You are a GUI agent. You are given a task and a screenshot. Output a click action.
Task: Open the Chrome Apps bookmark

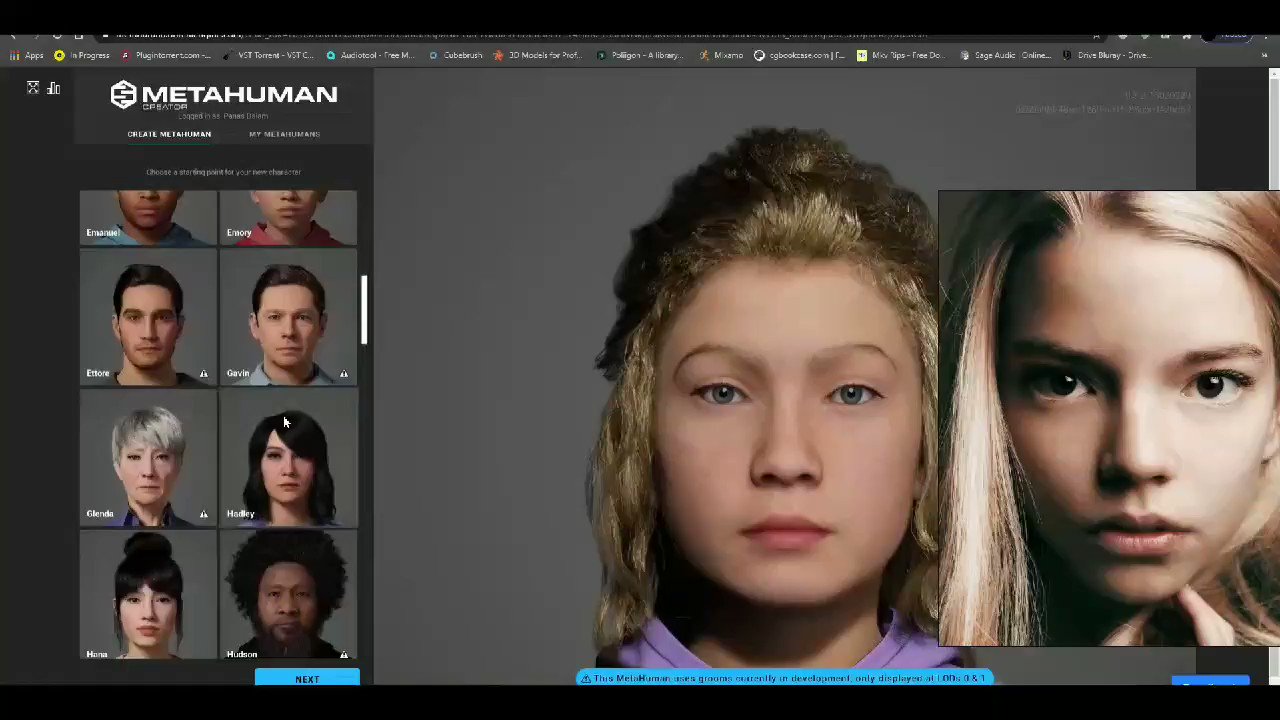point(27,55)
